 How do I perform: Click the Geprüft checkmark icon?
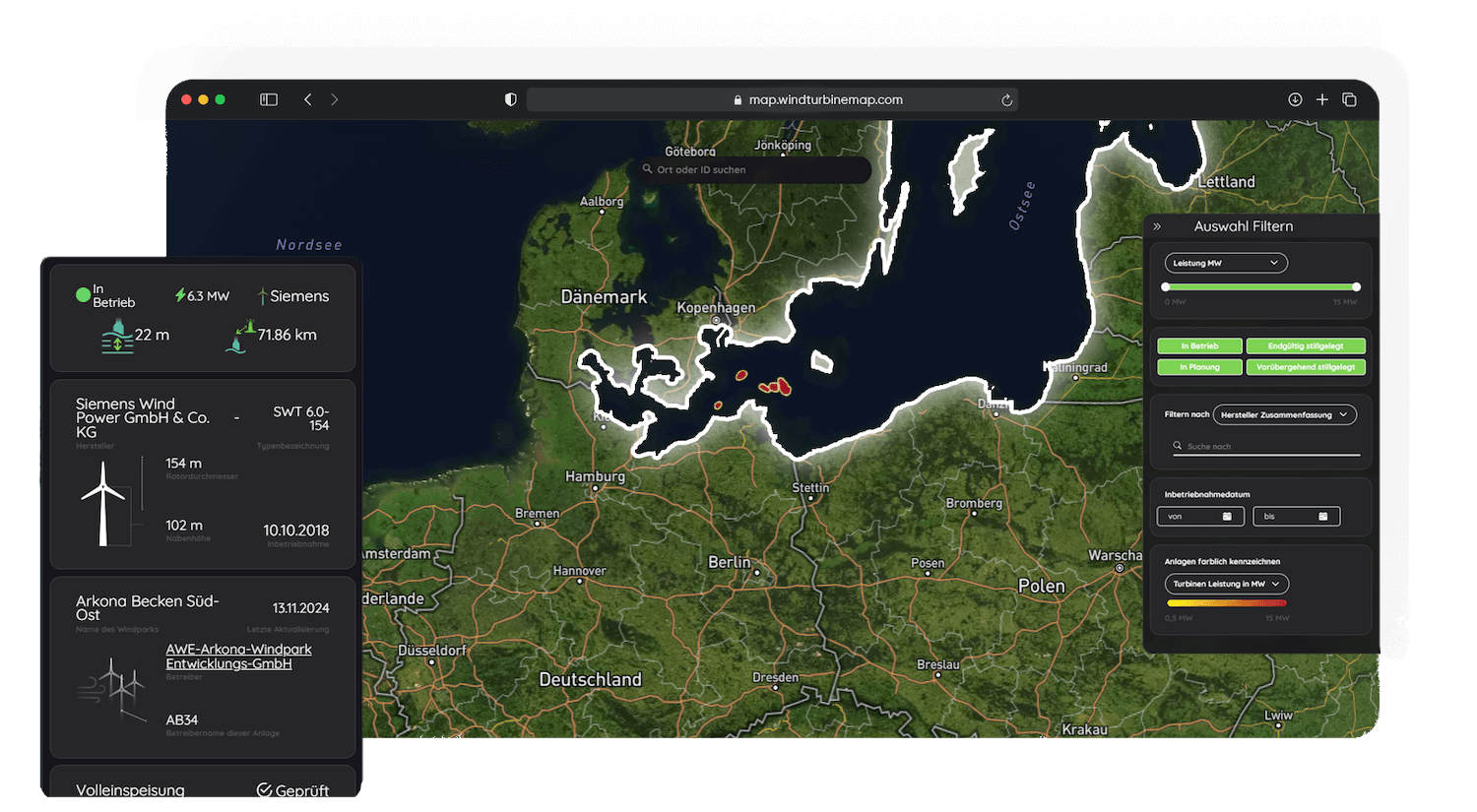tap(264, 788)
